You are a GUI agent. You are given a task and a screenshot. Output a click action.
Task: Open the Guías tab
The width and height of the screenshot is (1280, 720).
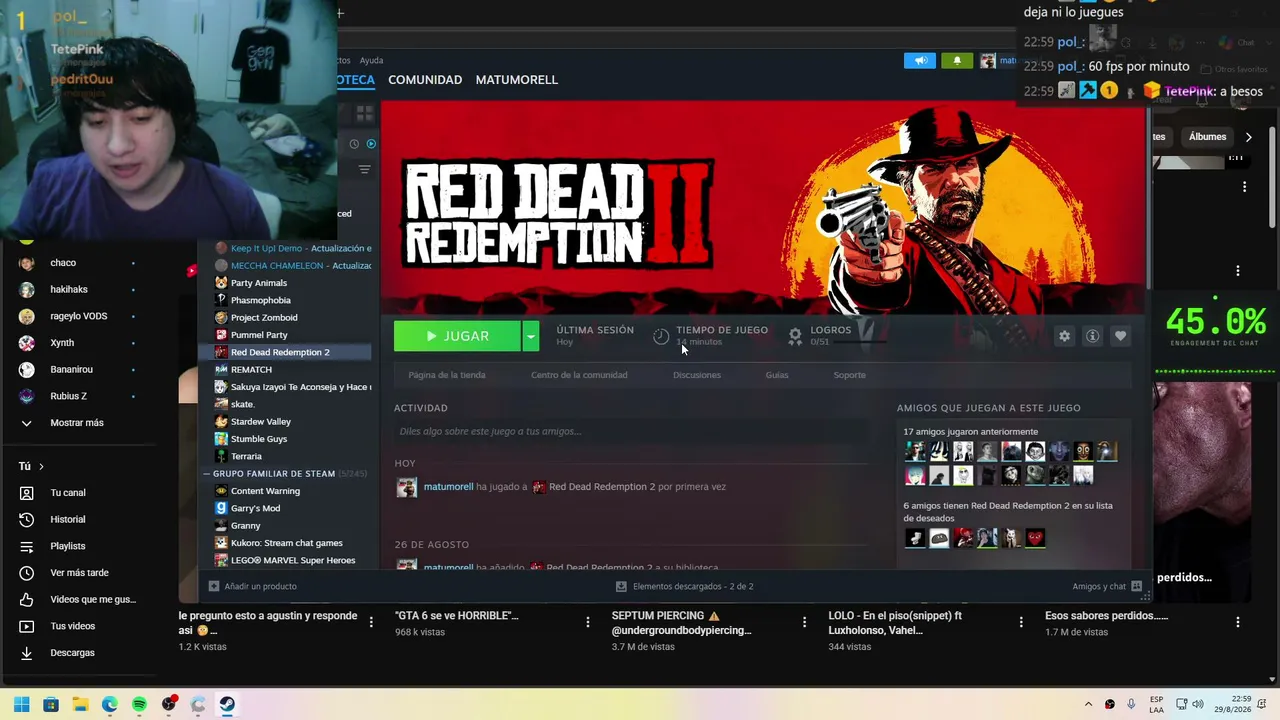coord(777,375)
